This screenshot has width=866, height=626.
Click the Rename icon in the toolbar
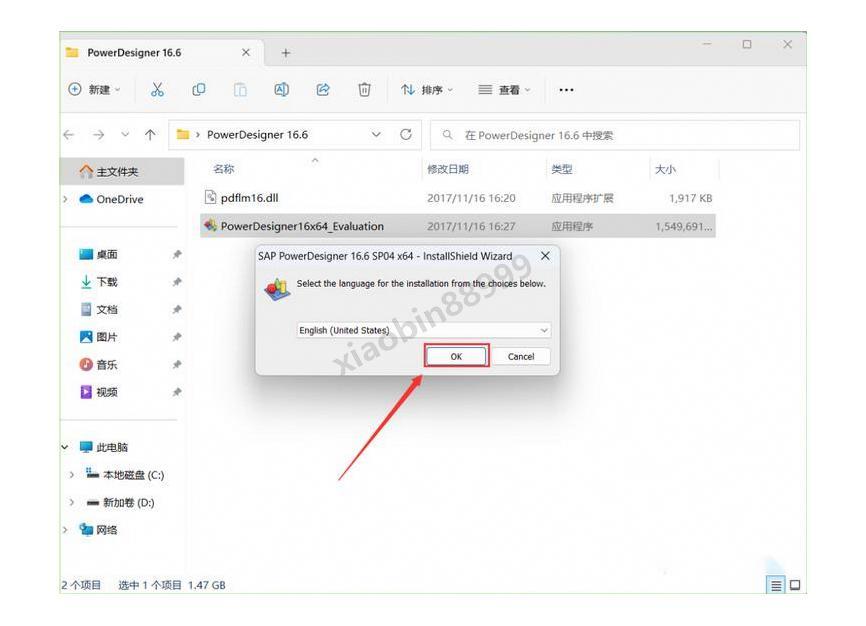pos(282,90)
